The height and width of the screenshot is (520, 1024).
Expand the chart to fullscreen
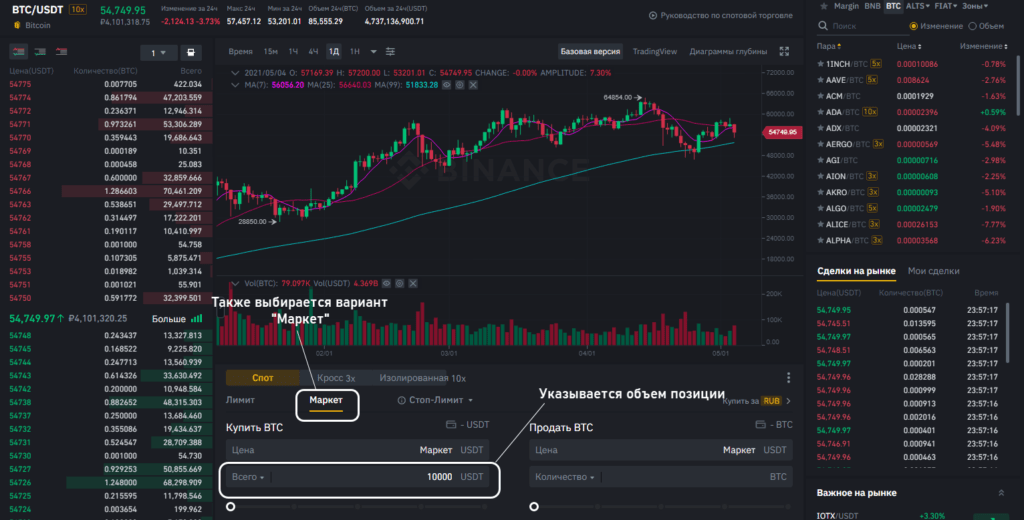784,51
